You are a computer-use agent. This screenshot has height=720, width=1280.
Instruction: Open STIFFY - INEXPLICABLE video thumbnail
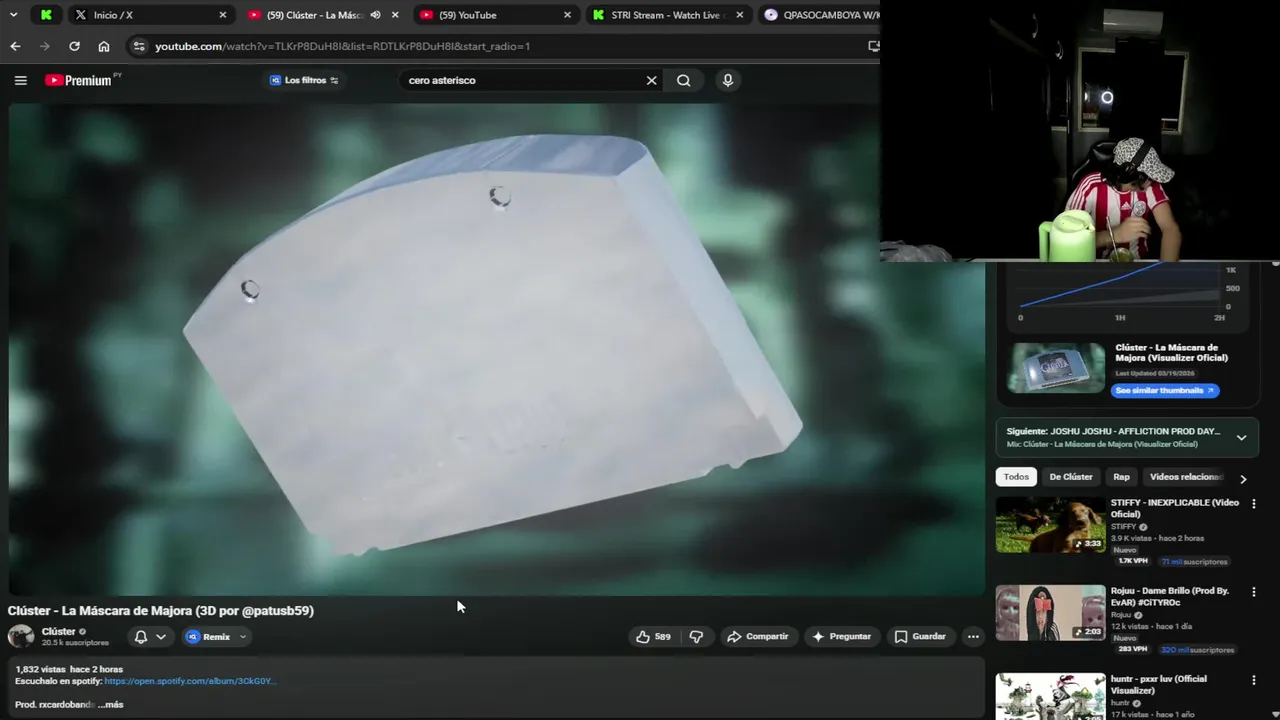pos(1050,525)
